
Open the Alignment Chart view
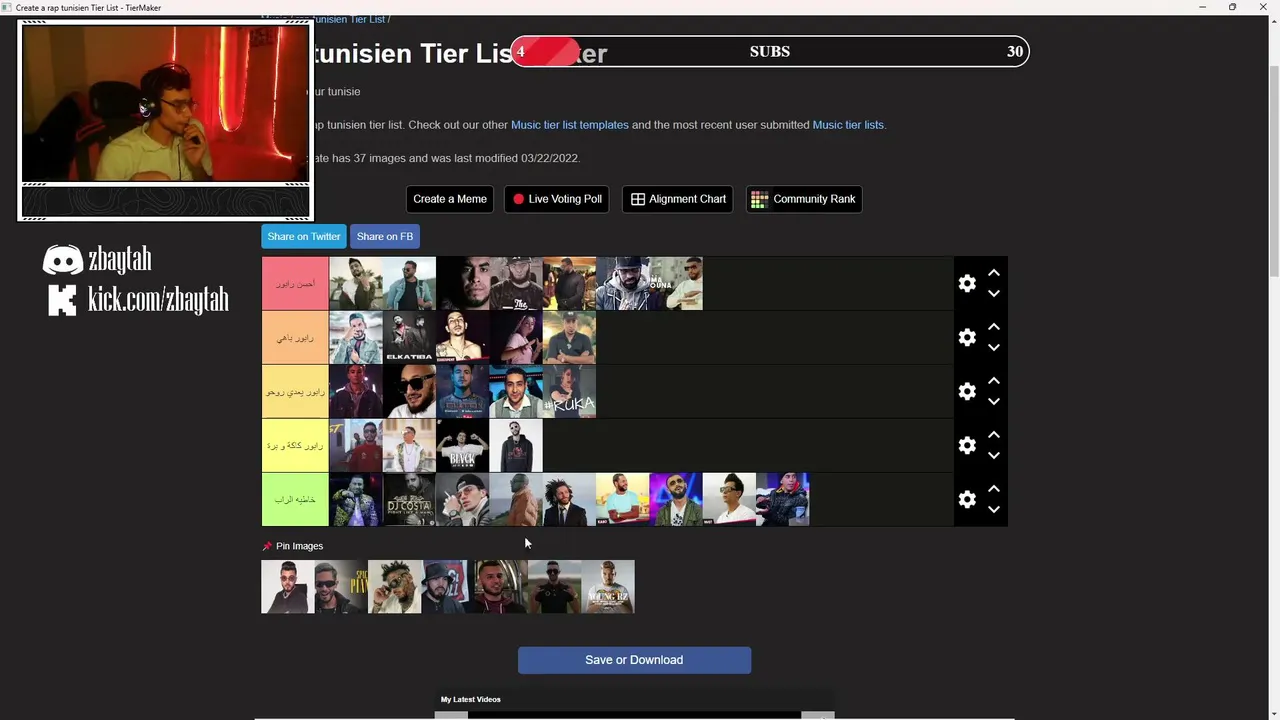678,199
